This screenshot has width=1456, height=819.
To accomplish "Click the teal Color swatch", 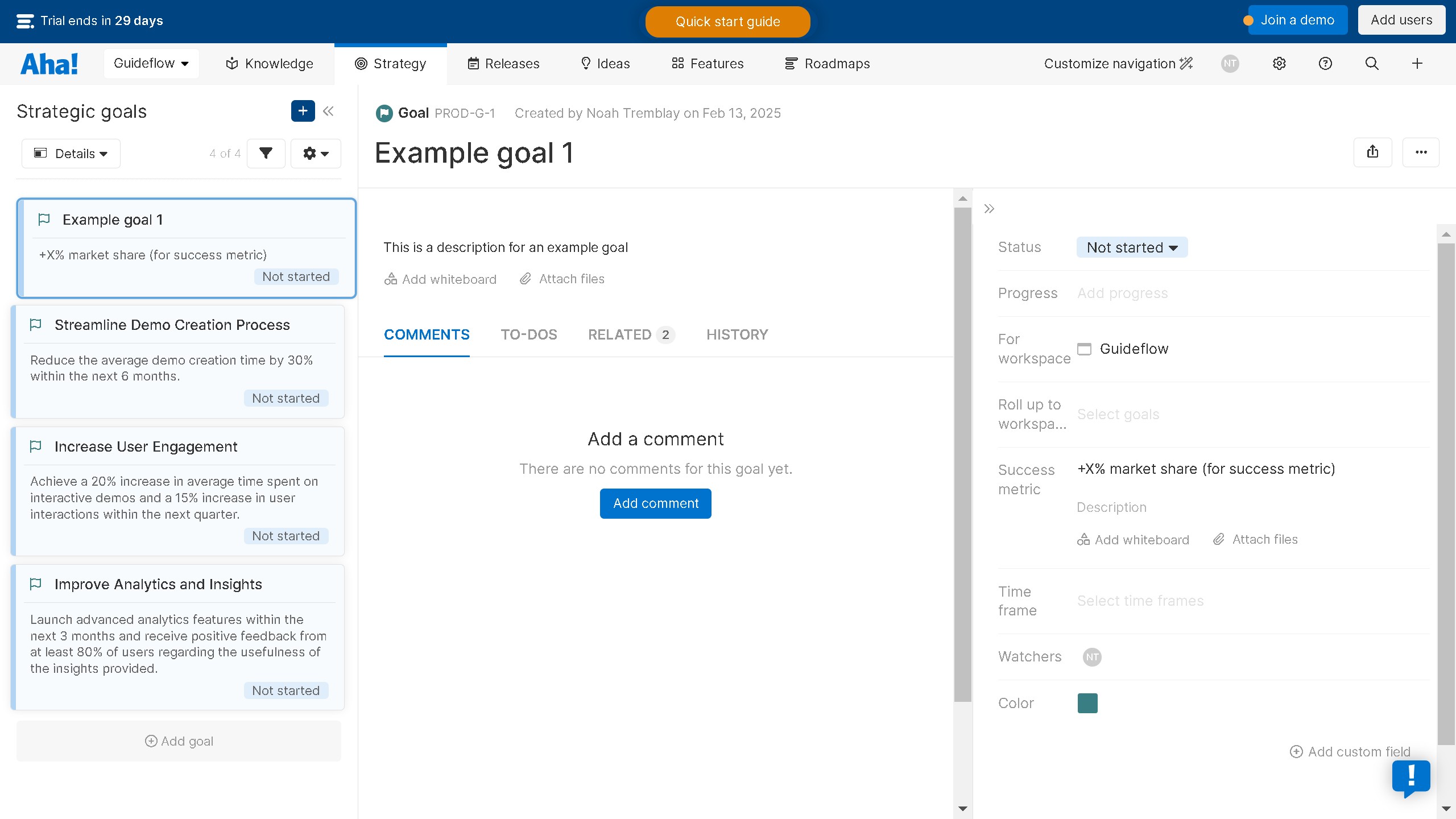I will (1087, 703).
